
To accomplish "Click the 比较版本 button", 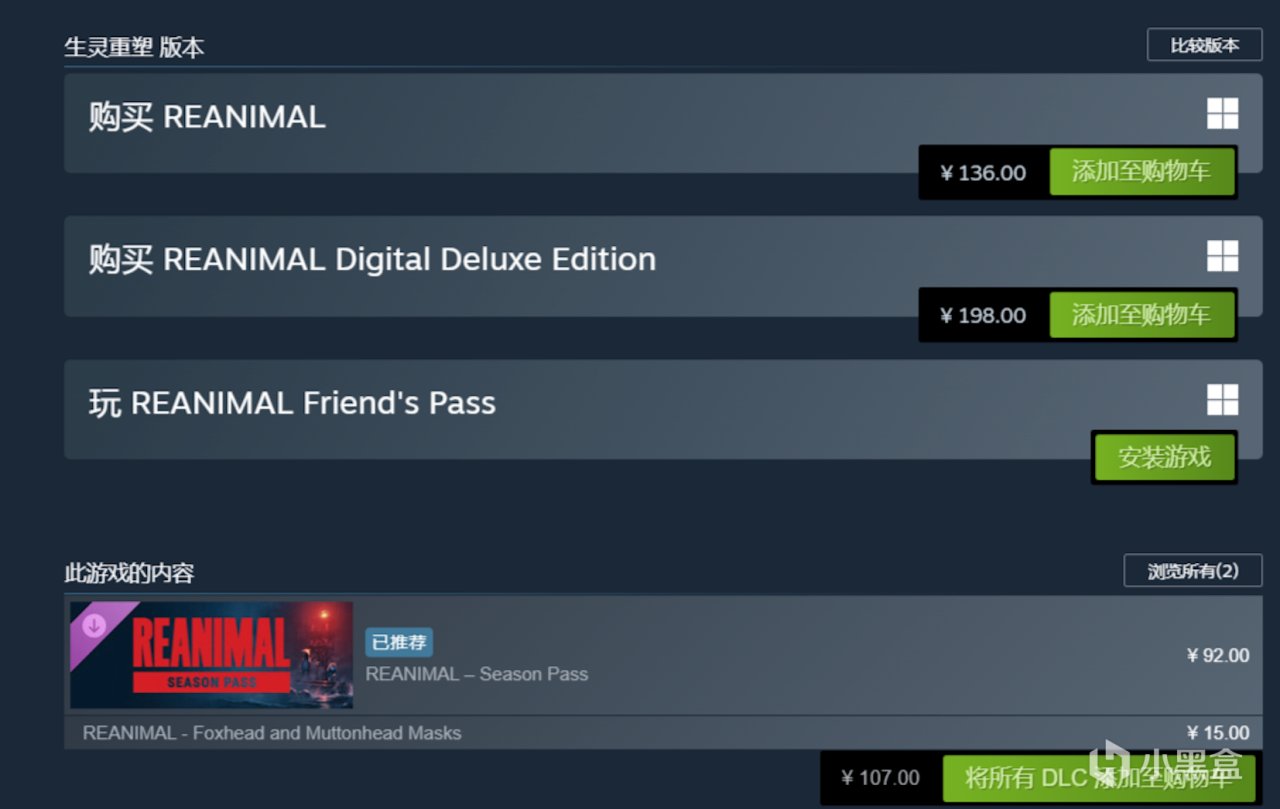I will [1204, 45].
